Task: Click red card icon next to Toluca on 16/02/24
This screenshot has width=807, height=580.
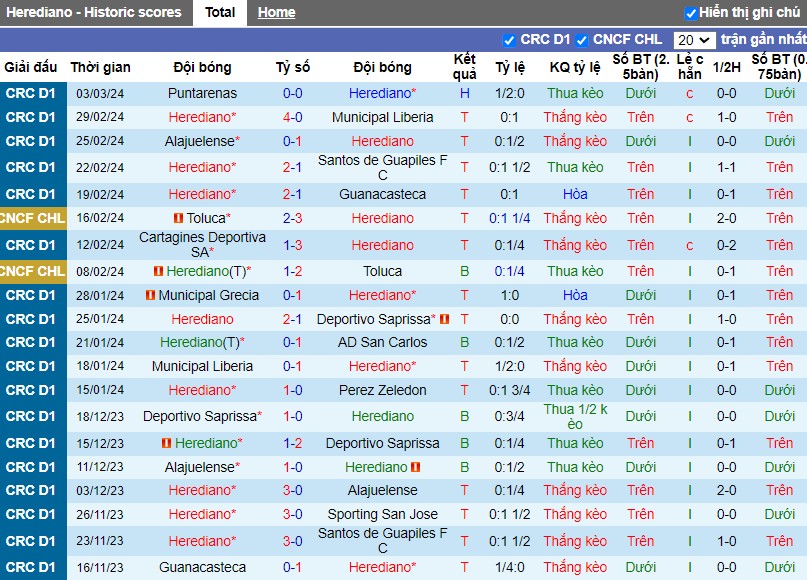Action: (178, 218)
